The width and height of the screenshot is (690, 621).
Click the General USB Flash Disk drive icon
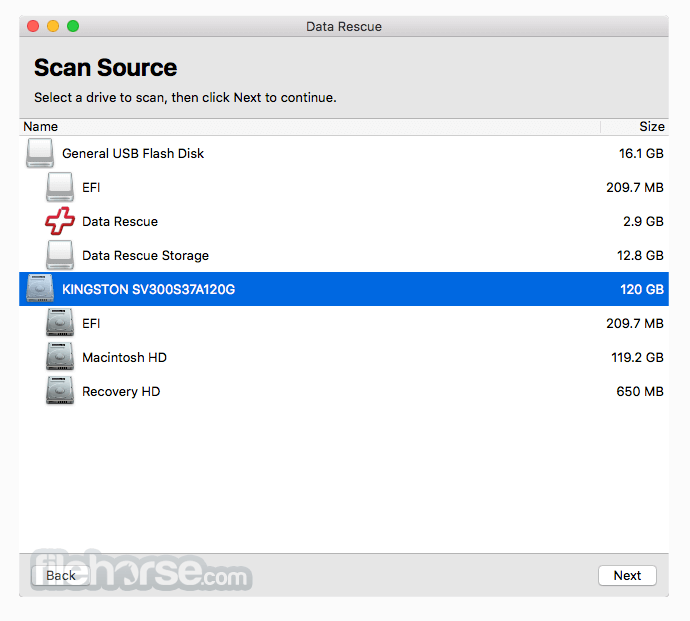tap(40, 153)
